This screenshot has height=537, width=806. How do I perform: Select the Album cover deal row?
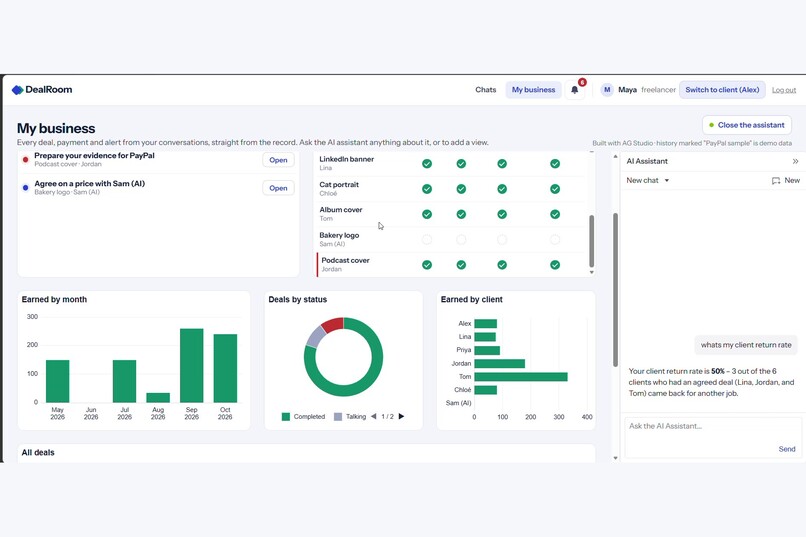tap(452, 214)
